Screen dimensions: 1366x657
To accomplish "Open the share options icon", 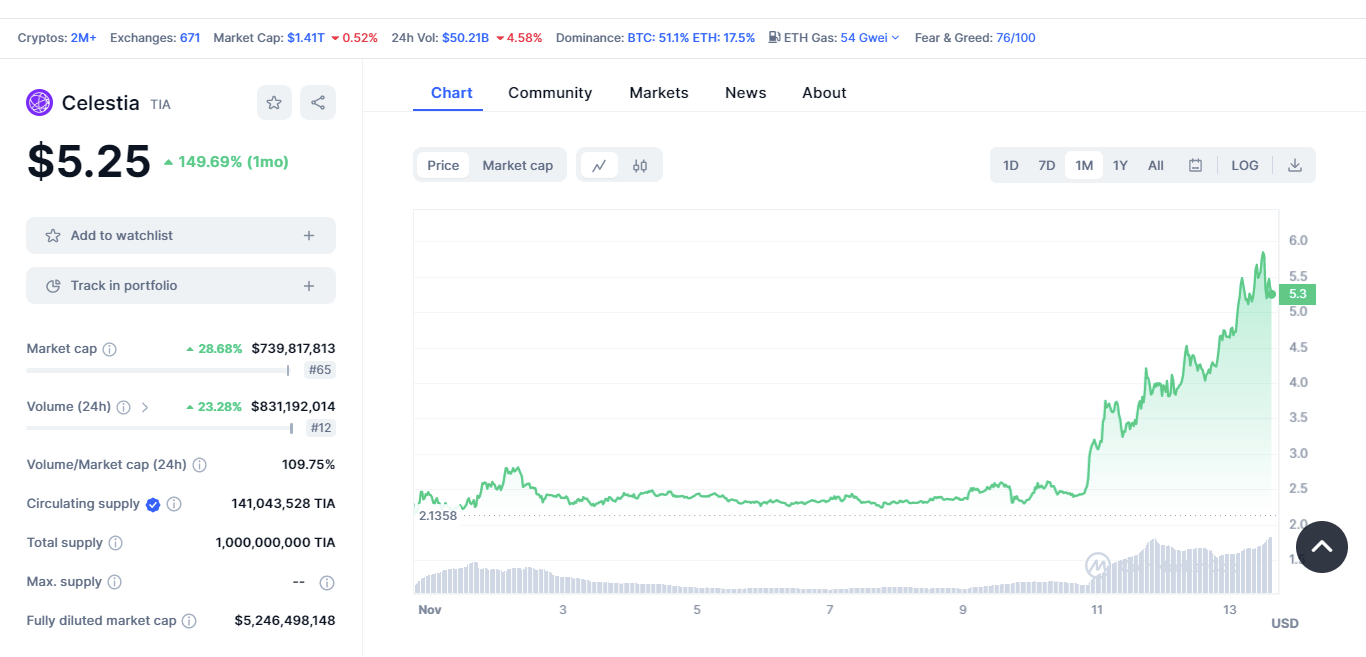I will point(318,102).
